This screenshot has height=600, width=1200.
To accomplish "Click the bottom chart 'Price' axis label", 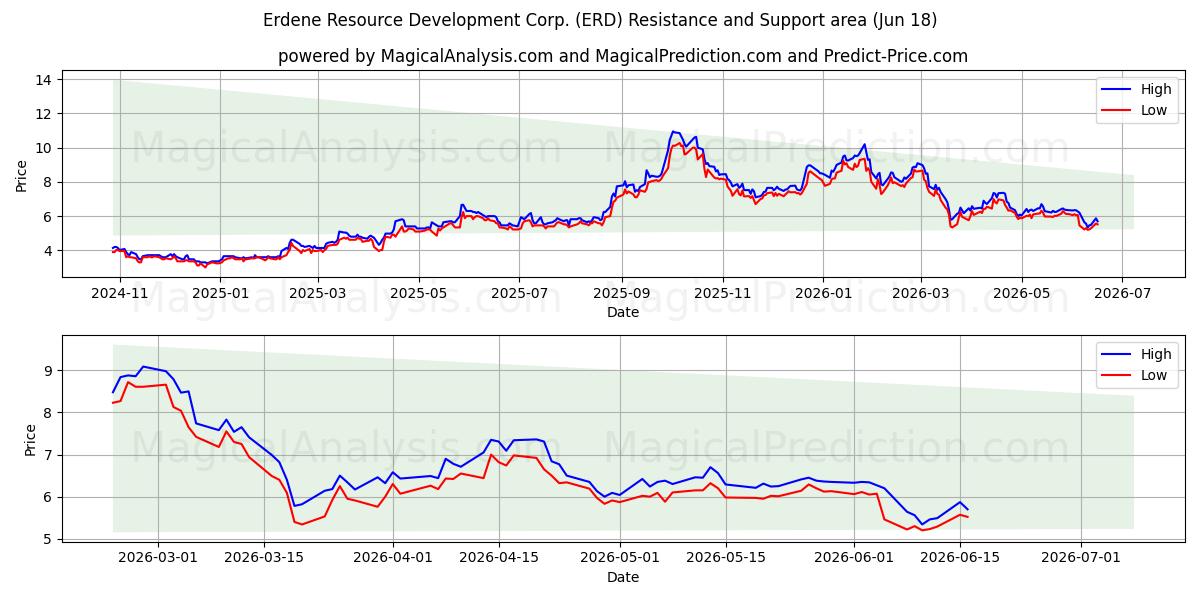I will 30,439.
